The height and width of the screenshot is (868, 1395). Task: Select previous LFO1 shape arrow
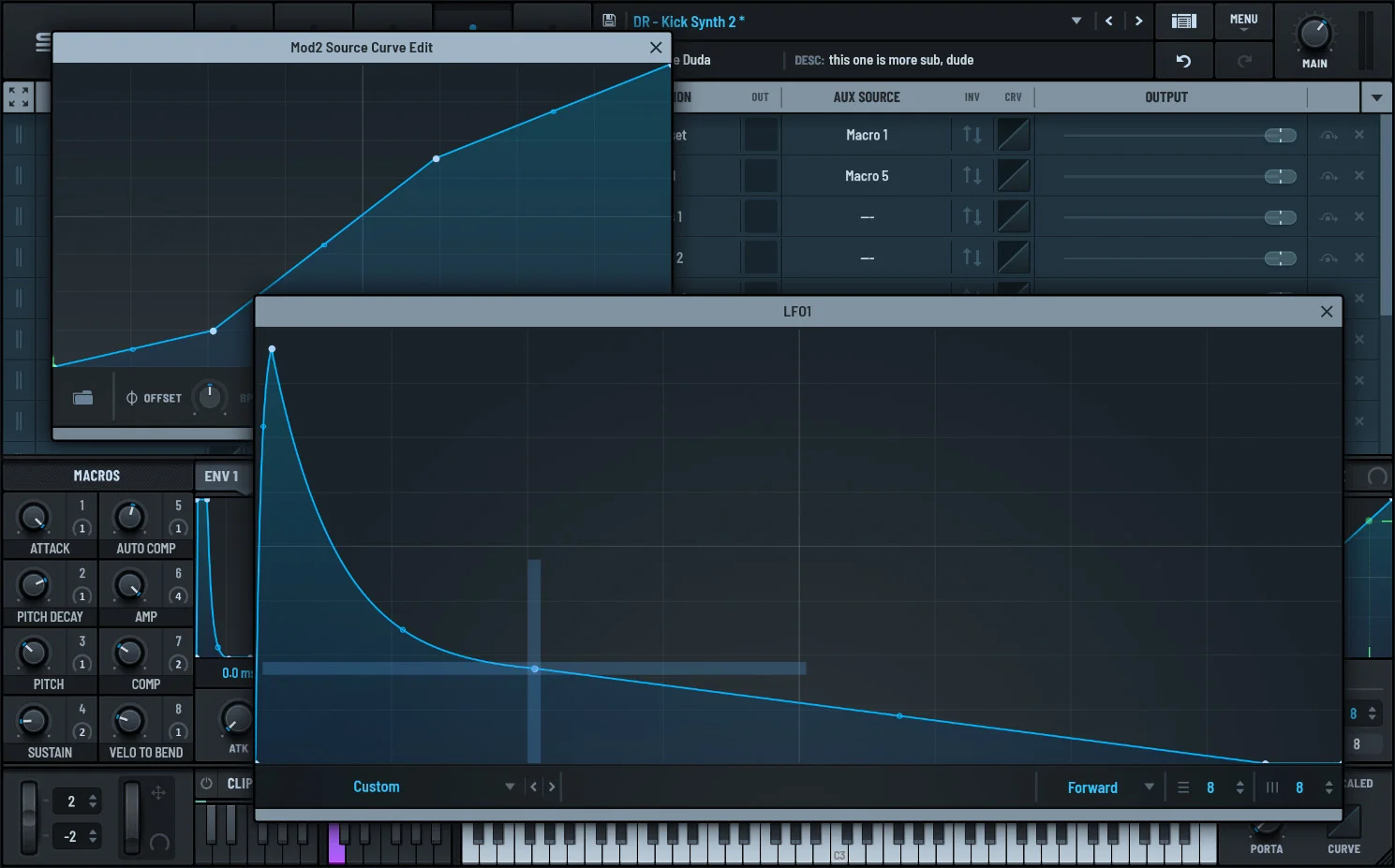coord(534,787)
